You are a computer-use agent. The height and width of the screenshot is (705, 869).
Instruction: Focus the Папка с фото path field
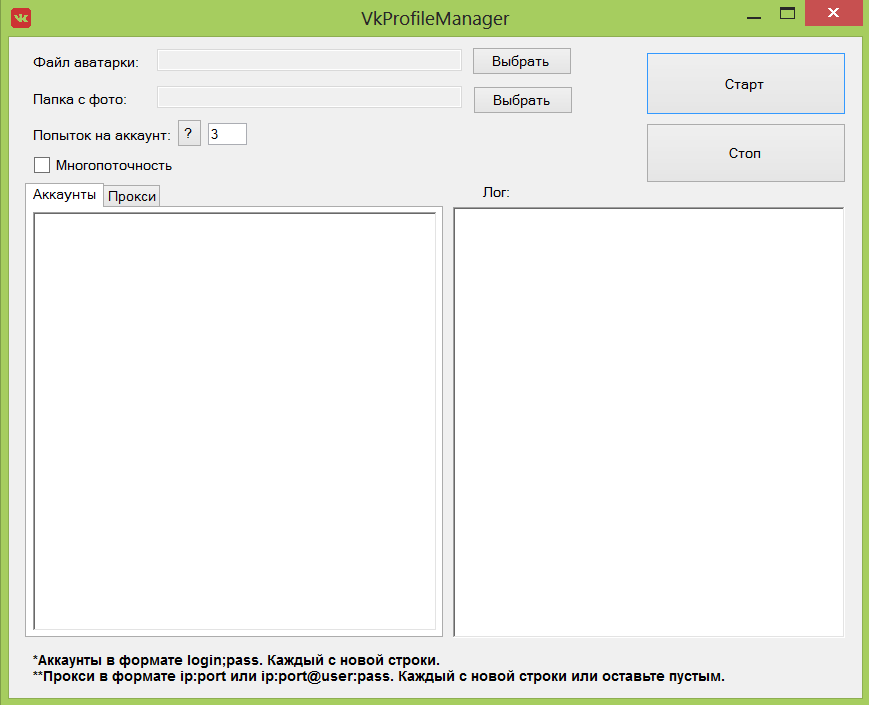click(309, 98)
